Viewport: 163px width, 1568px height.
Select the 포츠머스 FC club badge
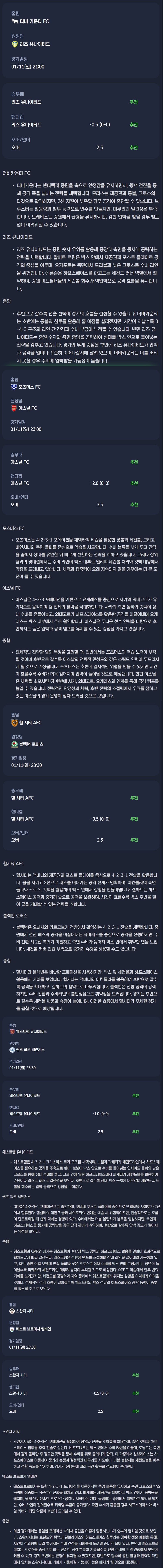(13, 387)
